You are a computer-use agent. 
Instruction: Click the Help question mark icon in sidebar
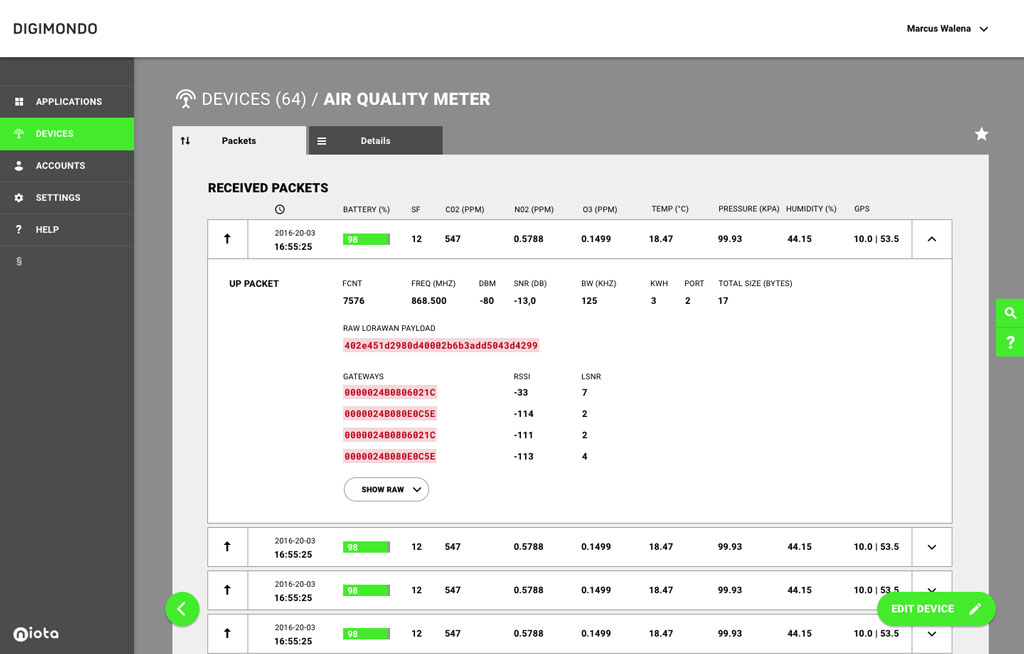19,230
